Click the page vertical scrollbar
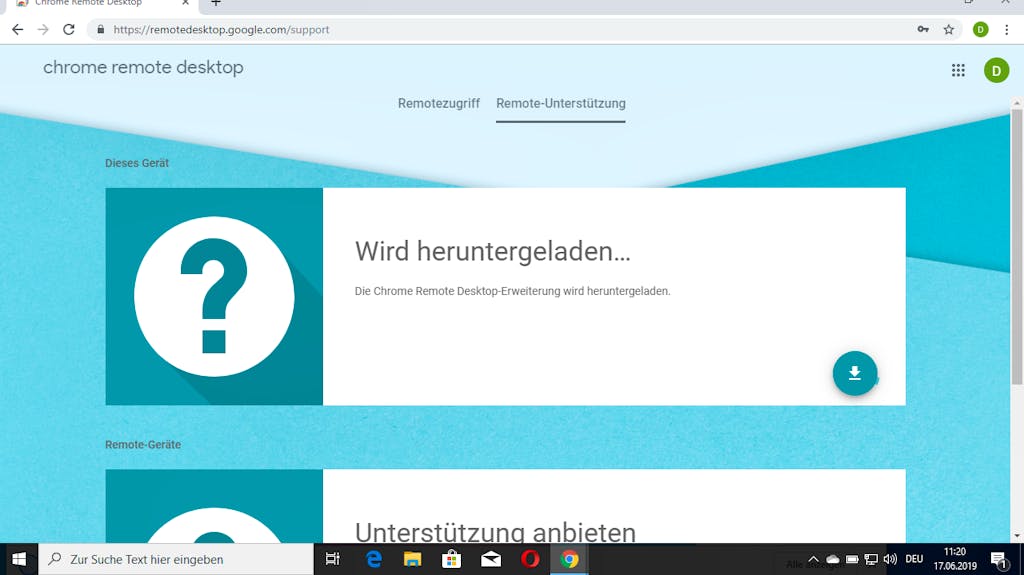 click(x=1017, y=247)
